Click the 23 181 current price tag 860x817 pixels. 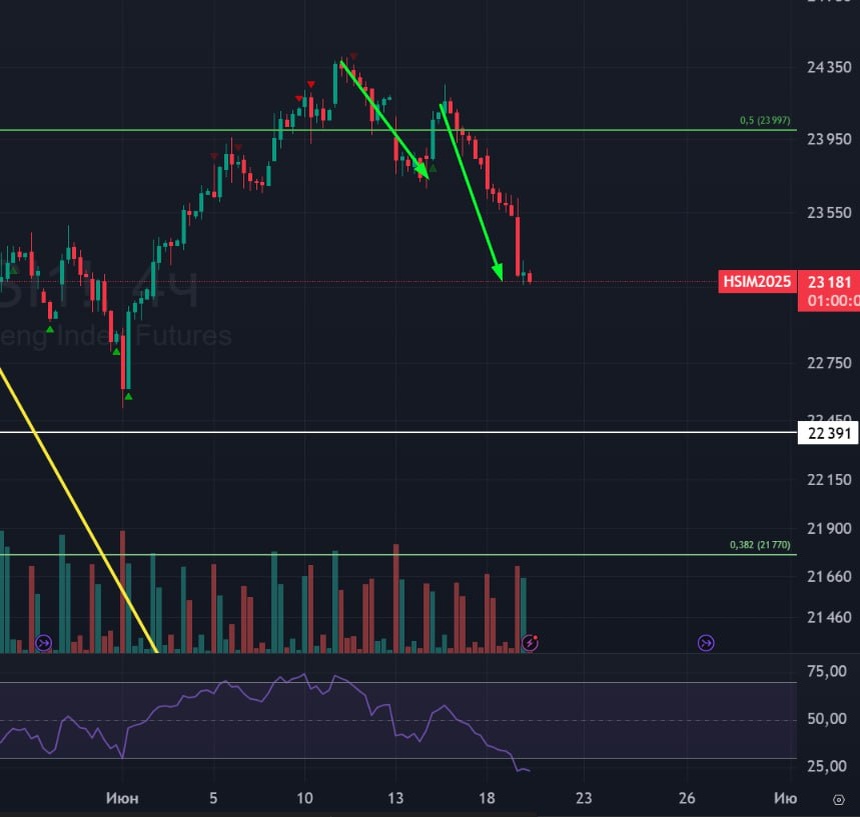coord(829,282)
